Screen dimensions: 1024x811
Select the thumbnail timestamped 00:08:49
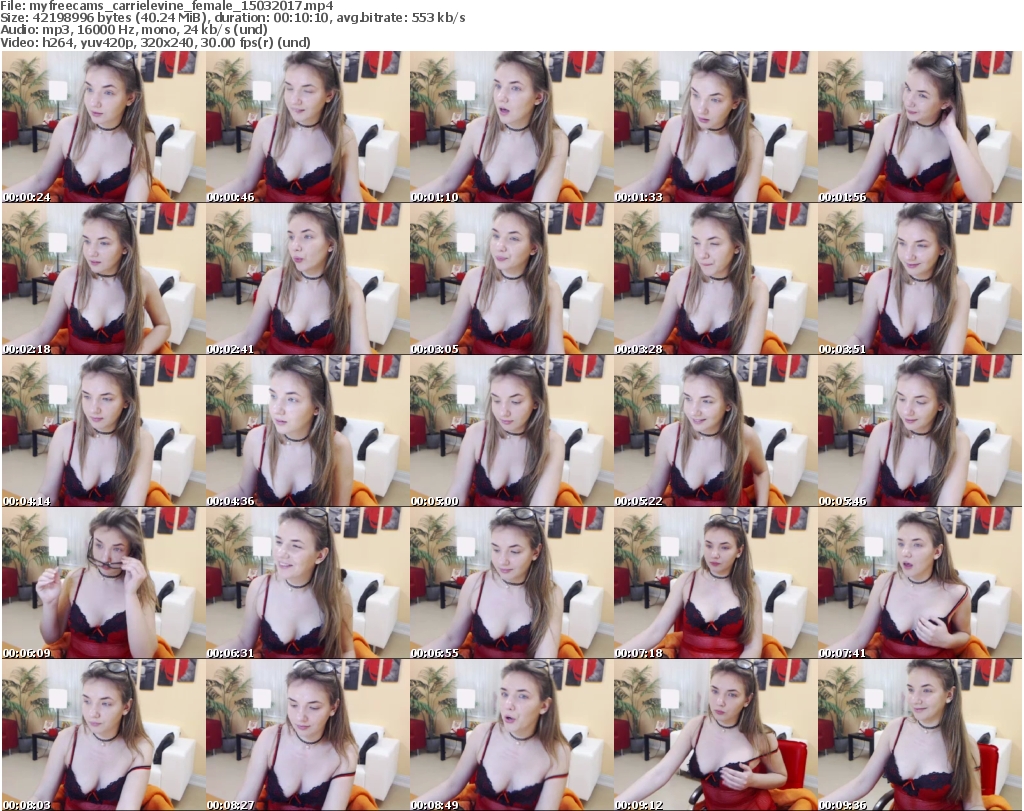coord(511,735)
